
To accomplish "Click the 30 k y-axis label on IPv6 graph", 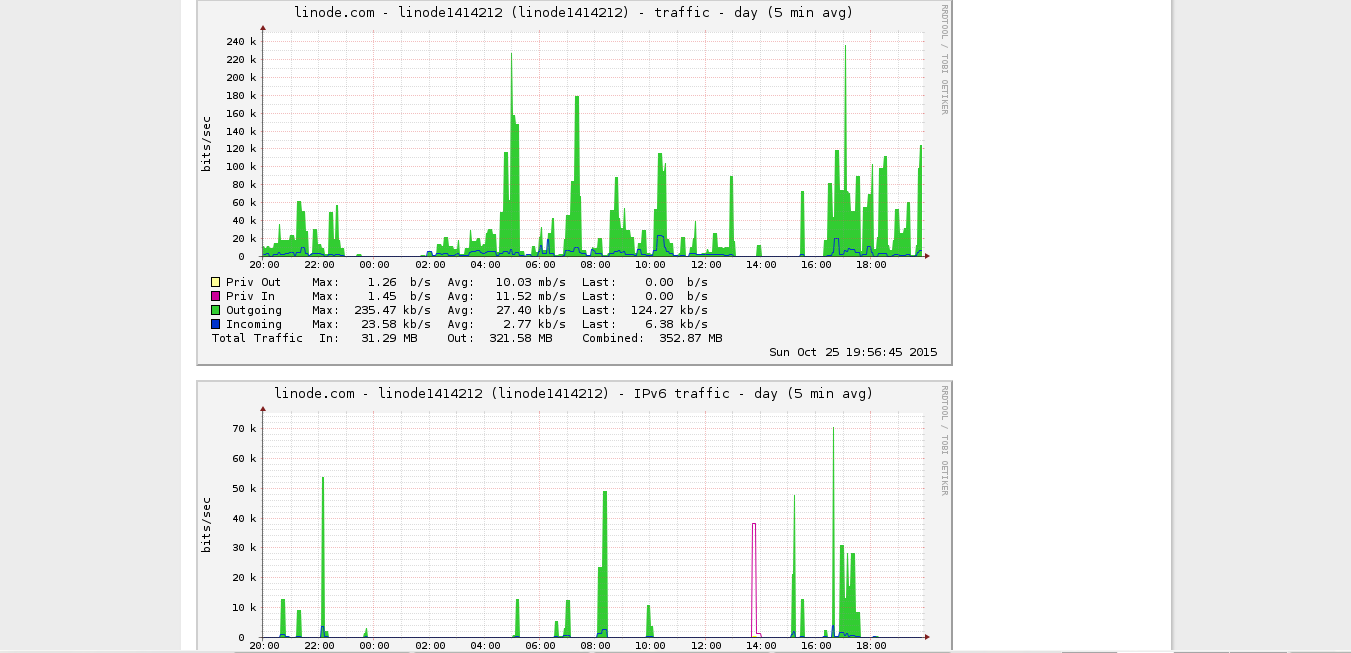I will pyautogui.click(x=245, y=548).
